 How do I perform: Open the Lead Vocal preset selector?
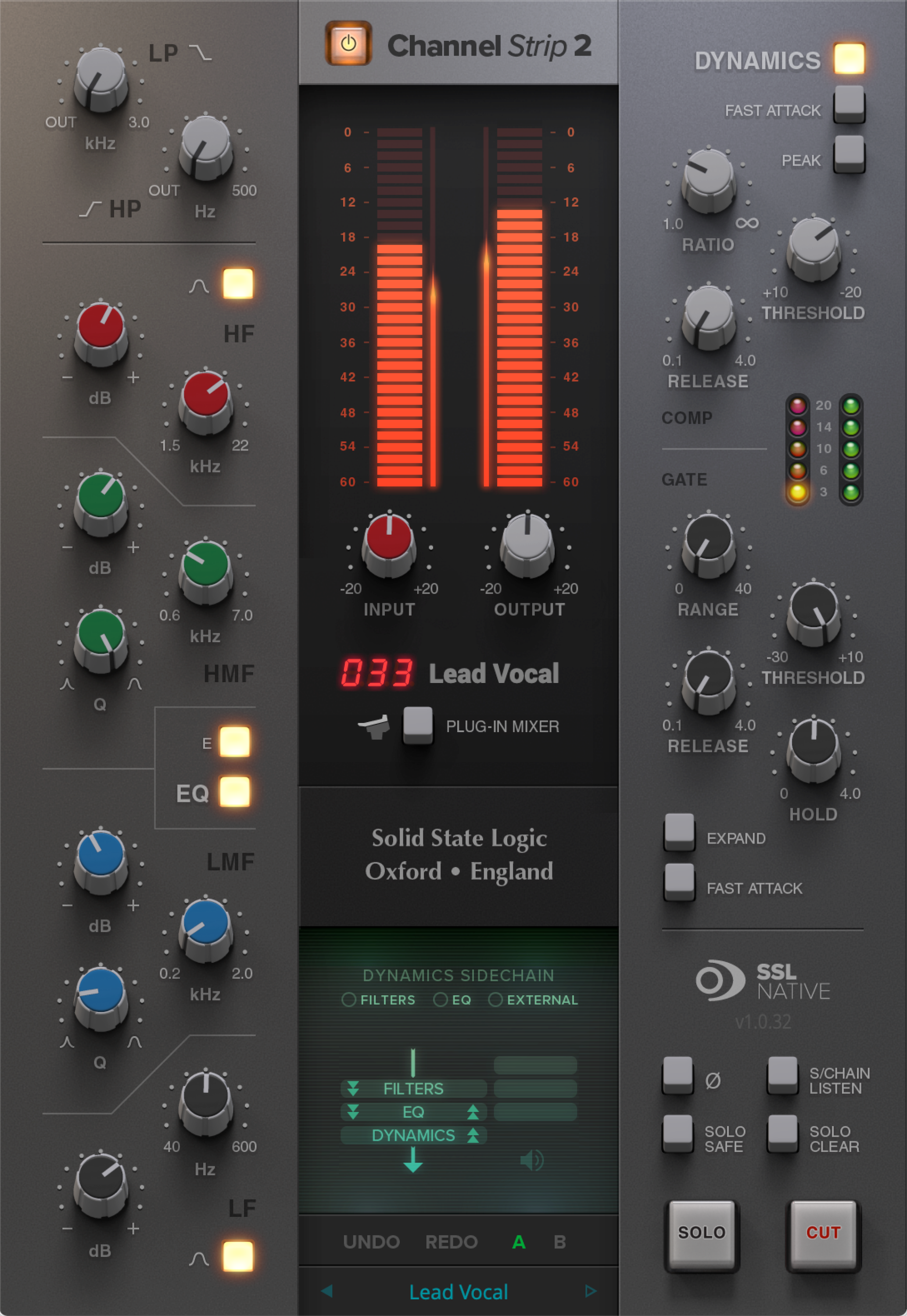tap(460, 1291)
